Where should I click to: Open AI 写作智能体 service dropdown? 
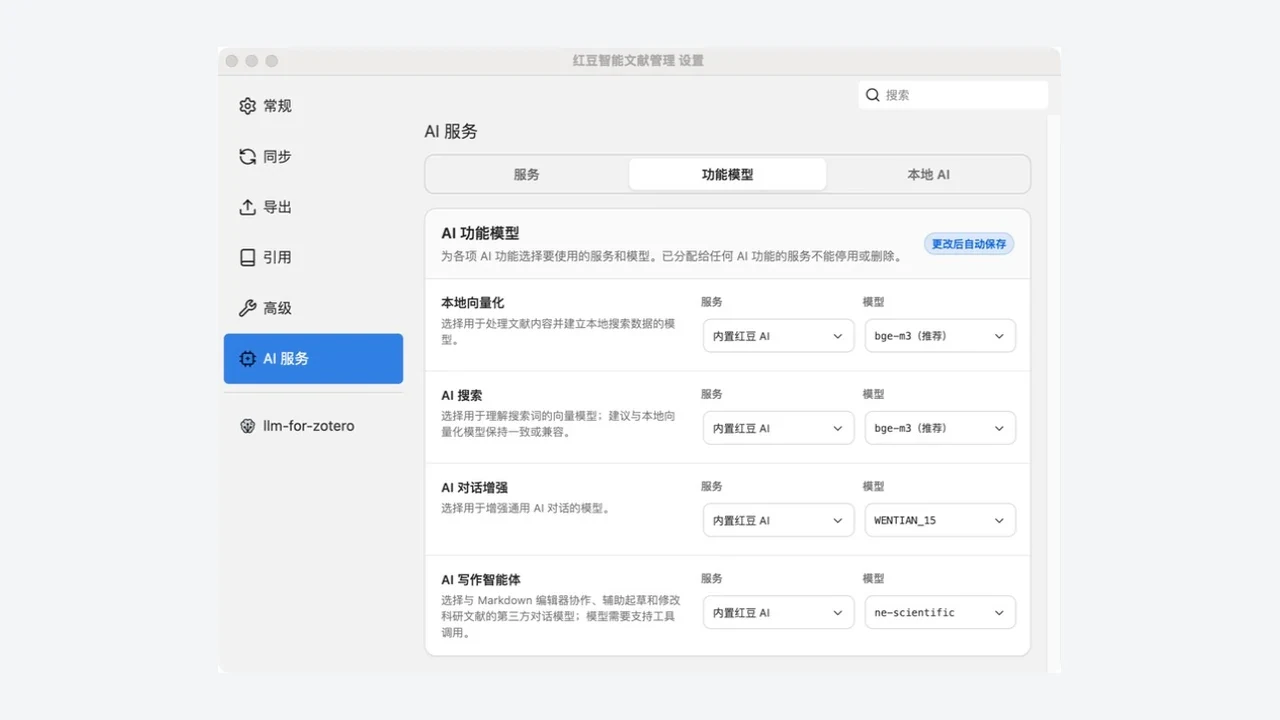778,612
